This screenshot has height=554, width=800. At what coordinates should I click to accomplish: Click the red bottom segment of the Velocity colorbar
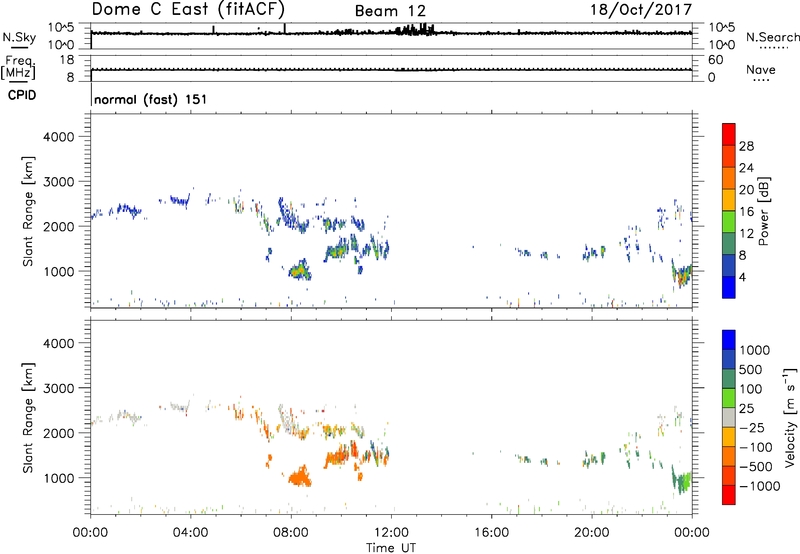click(x=729, y=495)
